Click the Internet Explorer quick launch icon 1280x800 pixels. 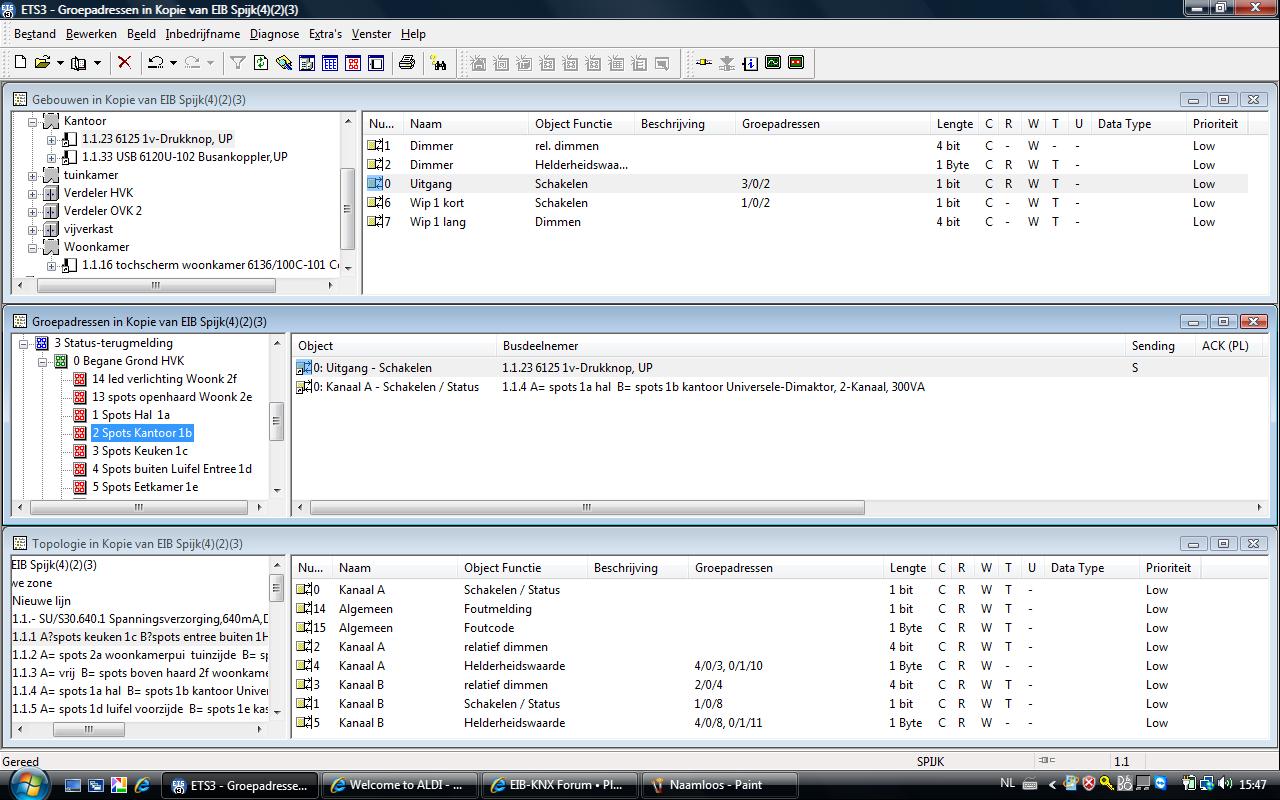pos(142,785)
